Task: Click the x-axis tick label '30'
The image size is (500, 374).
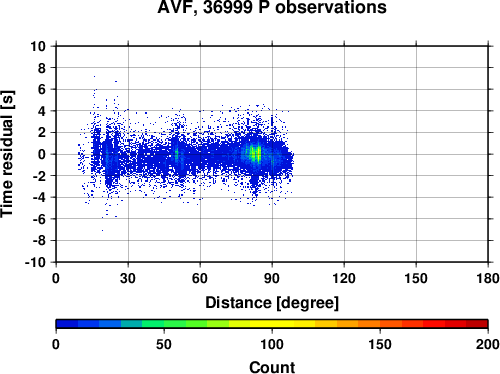Action: [128, 278]
